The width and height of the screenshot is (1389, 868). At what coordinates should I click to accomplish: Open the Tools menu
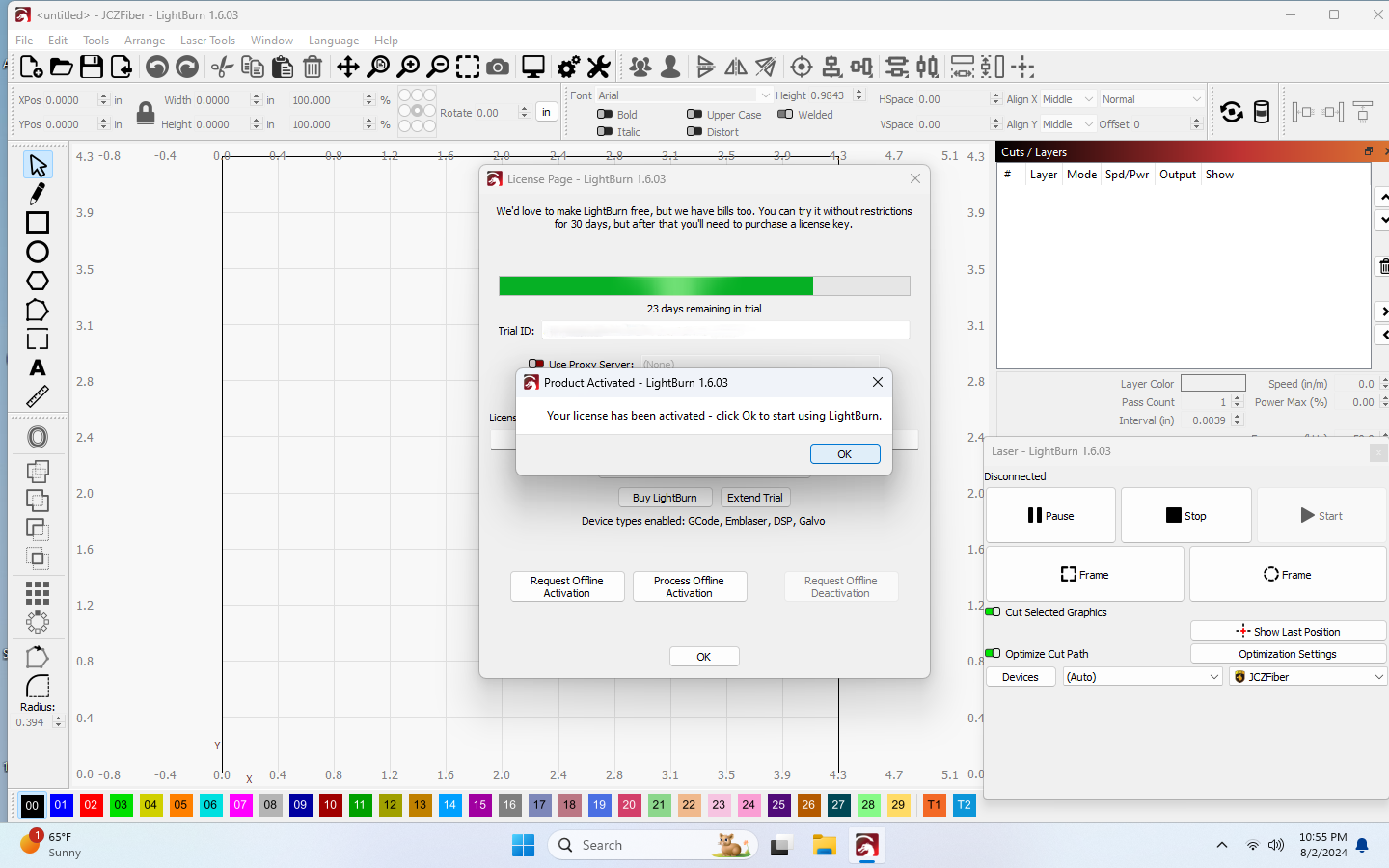point(95,41)
